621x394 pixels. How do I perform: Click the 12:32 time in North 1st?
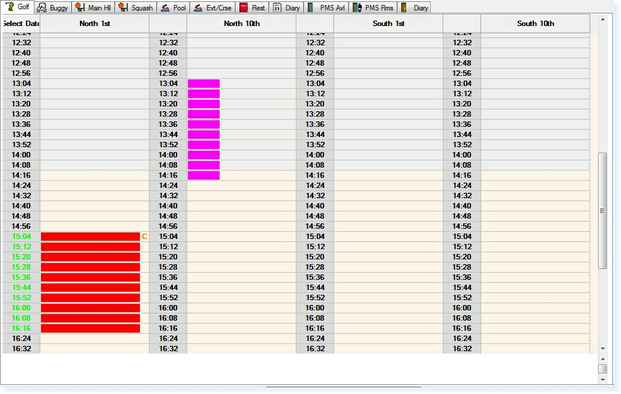tap(21, 42)
